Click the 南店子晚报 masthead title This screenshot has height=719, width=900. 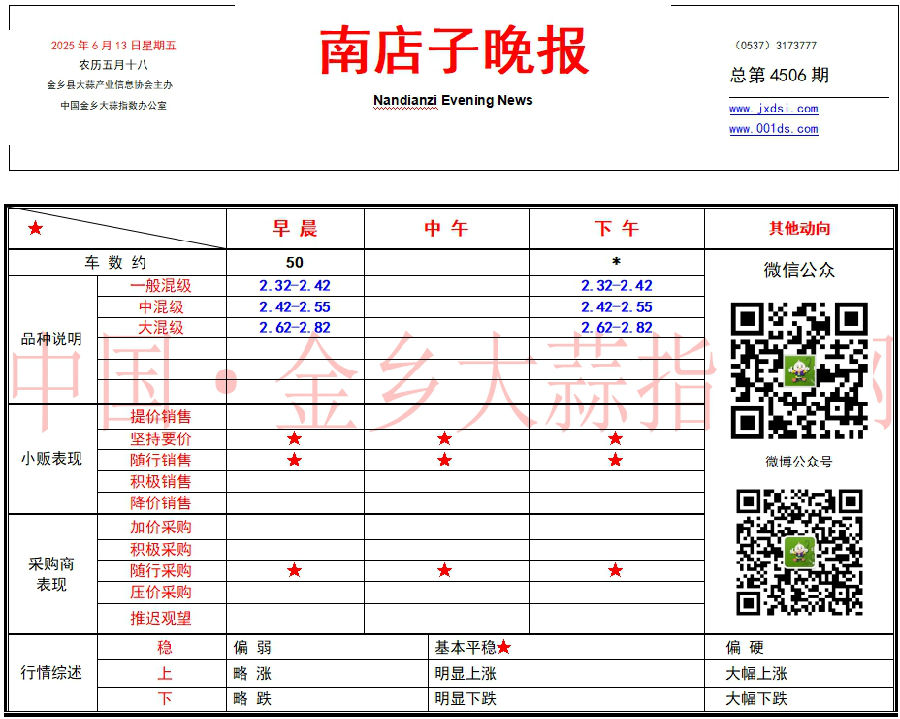pos(454,50)
